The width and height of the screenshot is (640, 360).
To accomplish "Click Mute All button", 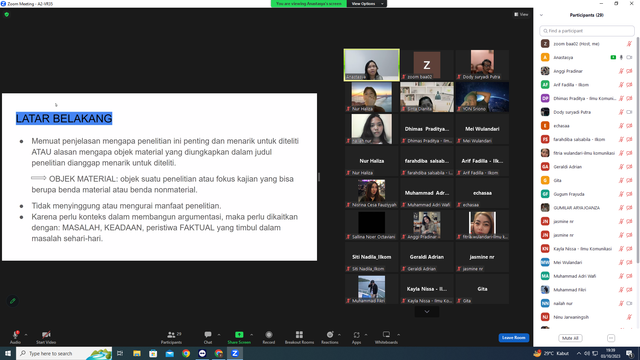I will pyautogui.click(x=570, y=338).
